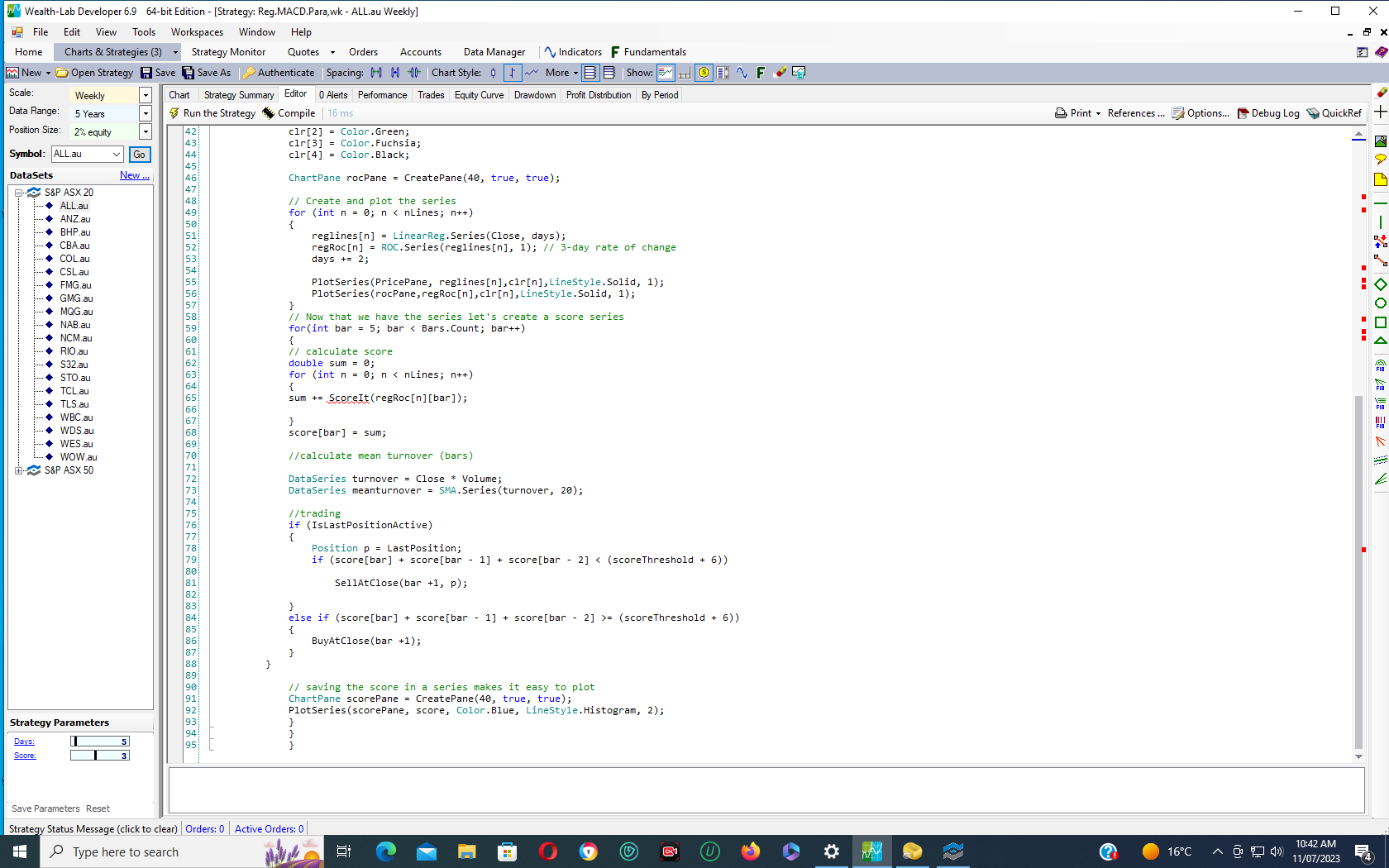Image resolution: width=1389 pixels, height=868 pixels.
Task: Expand the Print dropdown arrow
Action: tap(1098, 113)
